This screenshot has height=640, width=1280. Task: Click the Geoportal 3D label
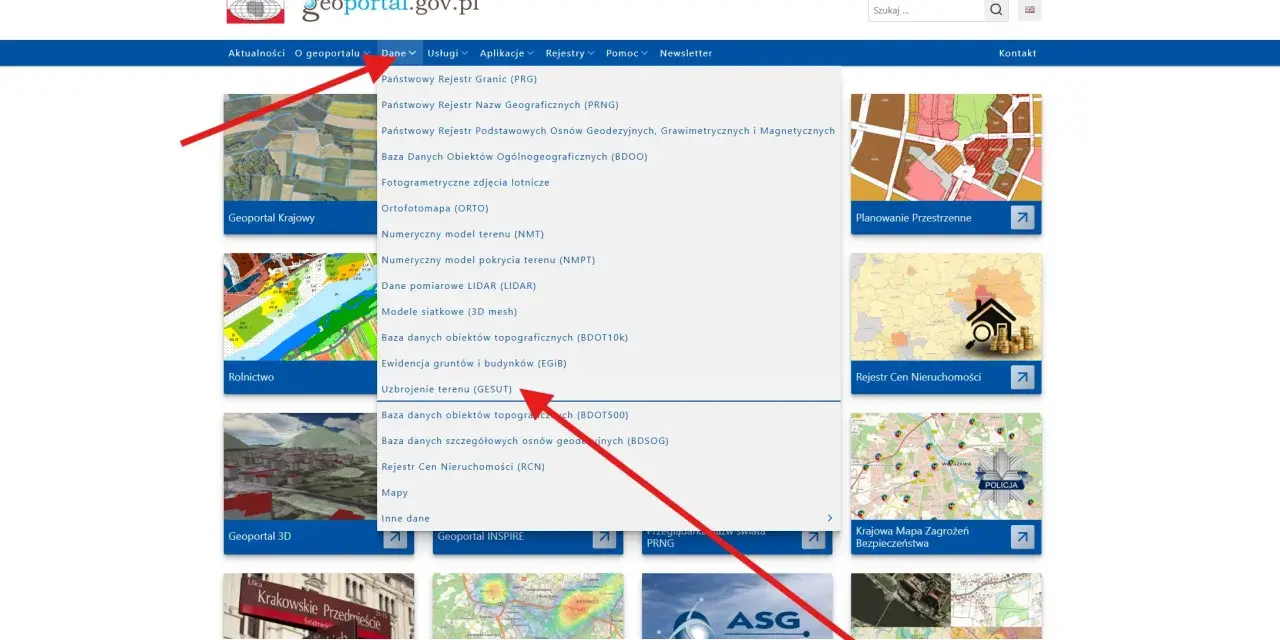[259, 537]
